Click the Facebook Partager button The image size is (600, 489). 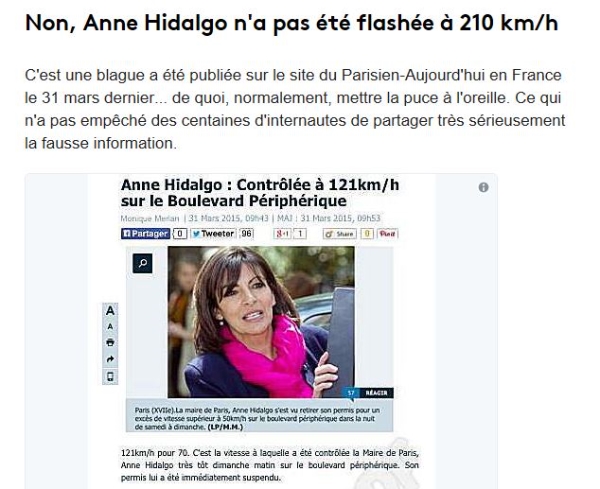[145, 234]
